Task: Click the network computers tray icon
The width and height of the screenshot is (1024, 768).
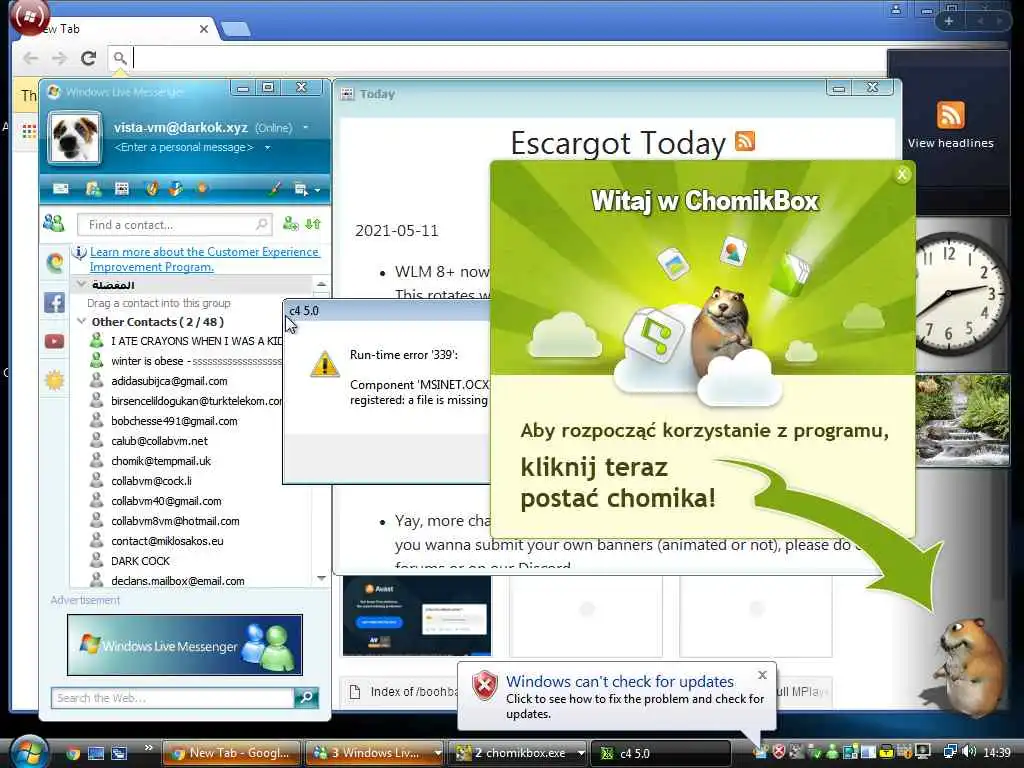Action: 950,752
